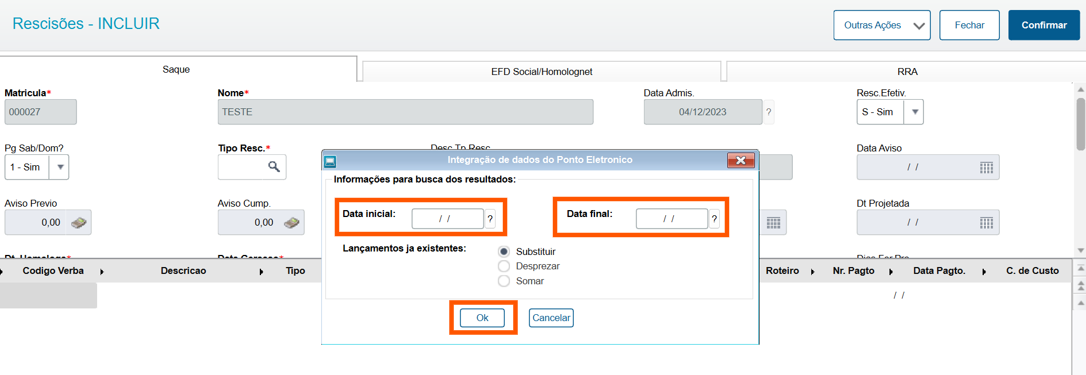Click the Fechar button
Viewport: 1086px width, 375px height.
point(970,25)
